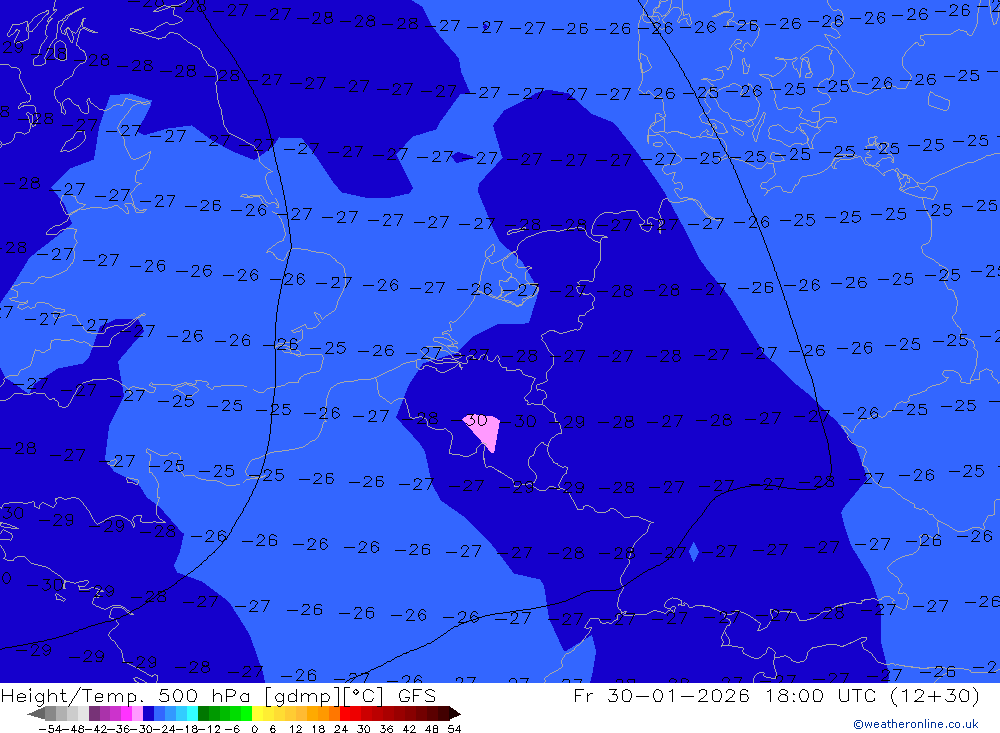This screenshot has height=733, width=1000.
Task: Click the "54" legend label at scale end
Action: tap(454, 729)
